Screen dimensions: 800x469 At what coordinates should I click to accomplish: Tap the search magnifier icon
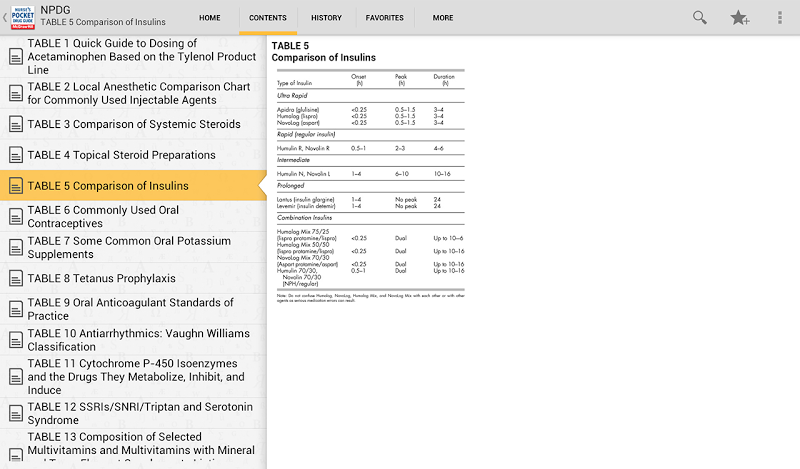(x=699, y=18)
